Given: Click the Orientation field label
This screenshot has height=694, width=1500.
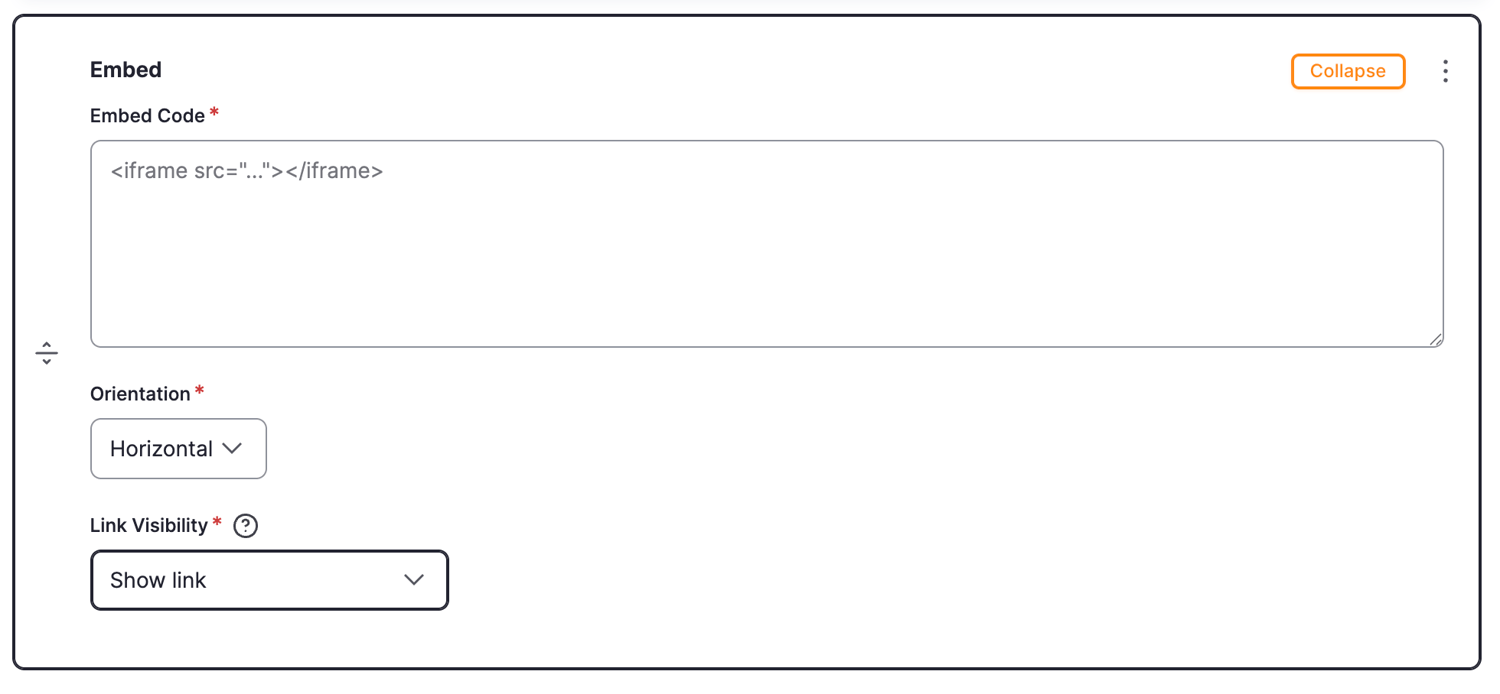Looking at the screenshot, I should click(x=140, y=394).
